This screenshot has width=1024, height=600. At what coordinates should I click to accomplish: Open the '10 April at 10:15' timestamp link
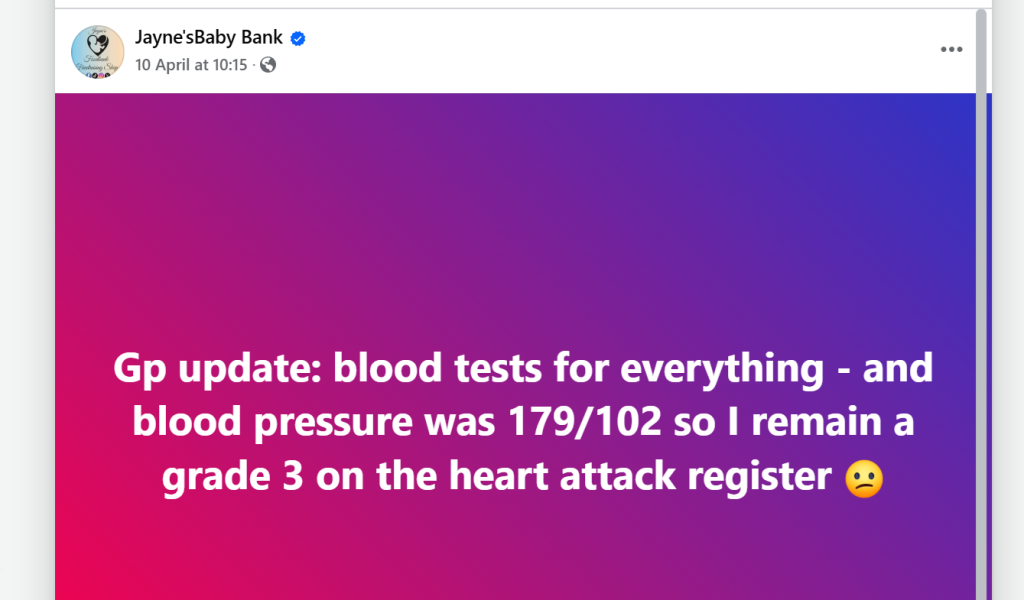point(191,65)
